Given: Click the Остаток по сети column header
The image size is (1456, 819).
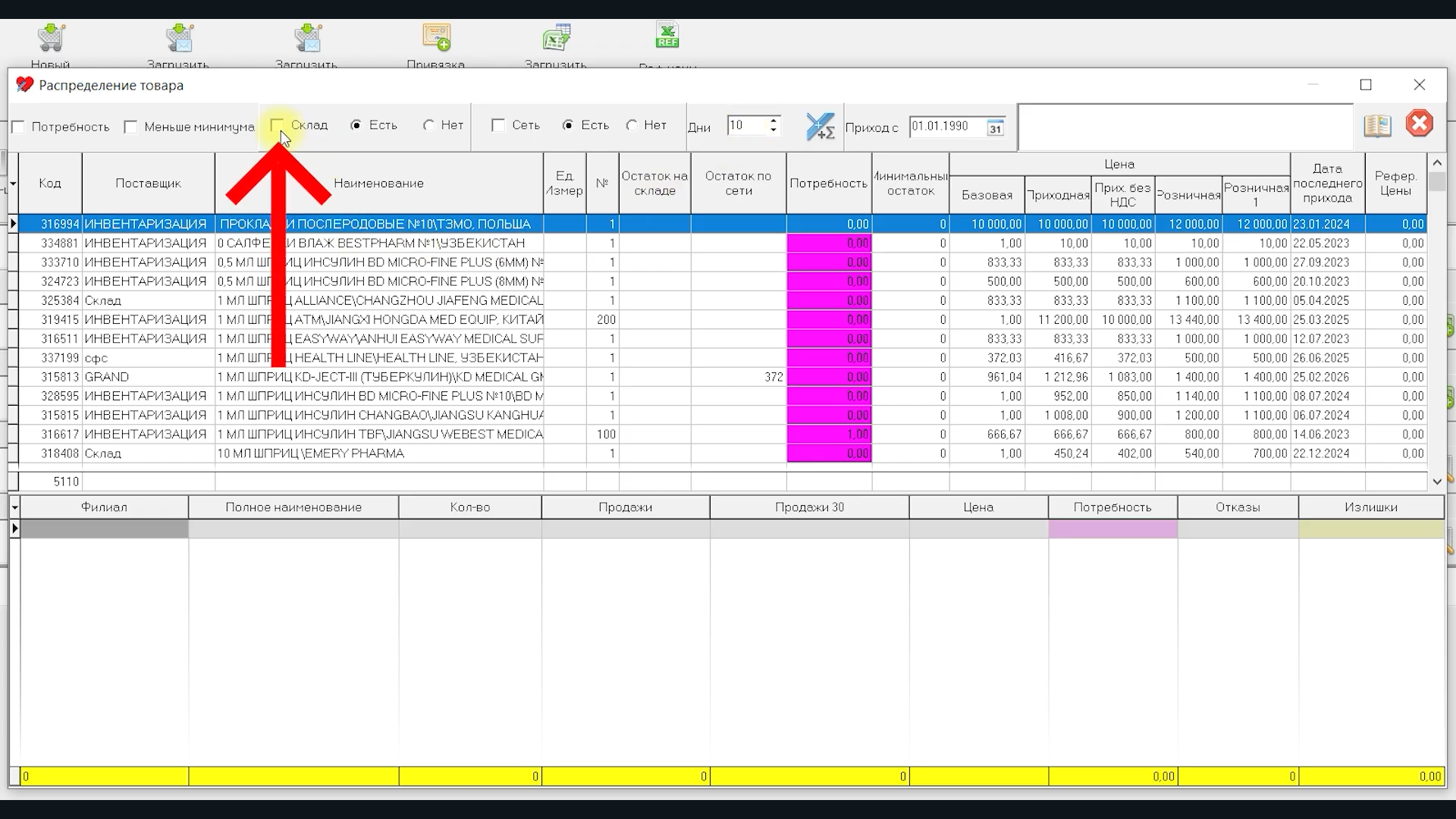Looking at the screenshot, I should (738, 184).
